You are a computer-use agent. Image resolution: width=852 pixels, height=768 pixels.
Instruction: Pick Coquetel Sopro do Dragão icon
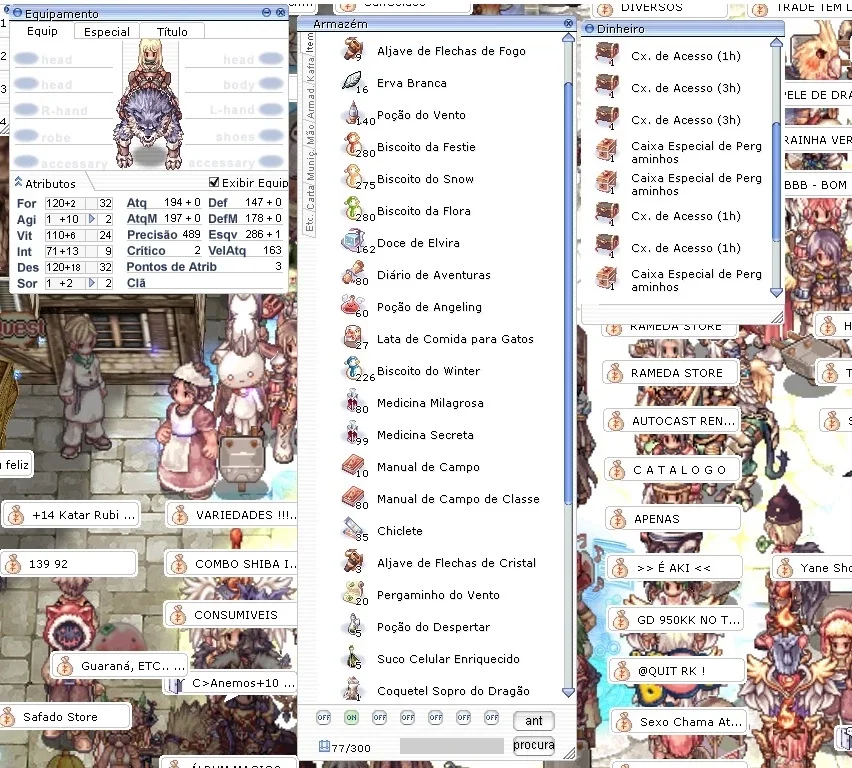pyautogui.click(x=353, y=689)
